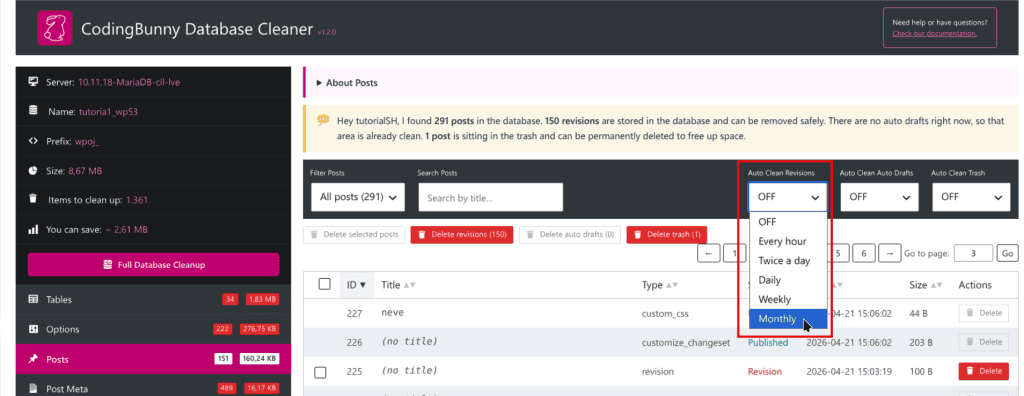Click the Go to page number field

click(973, 253)
